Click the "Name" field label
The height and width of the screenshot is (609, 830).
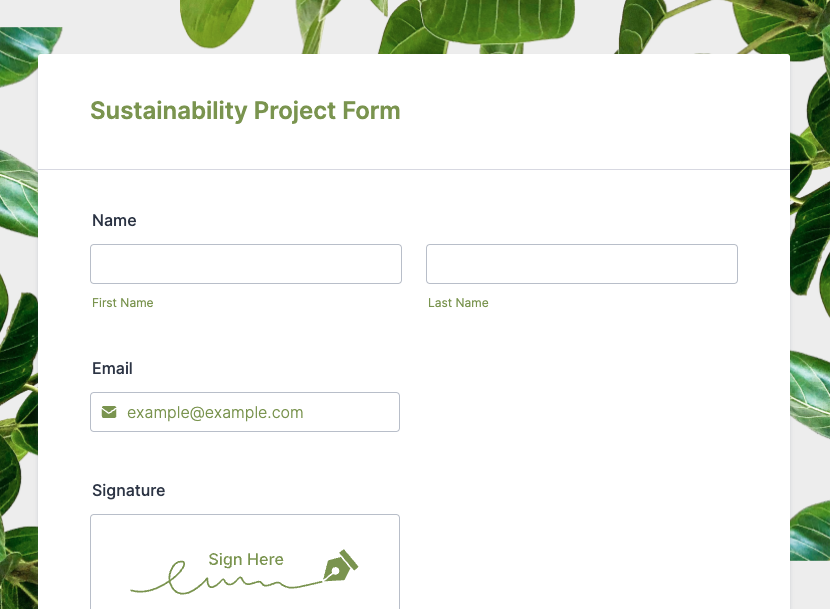(x=114, y=220)
